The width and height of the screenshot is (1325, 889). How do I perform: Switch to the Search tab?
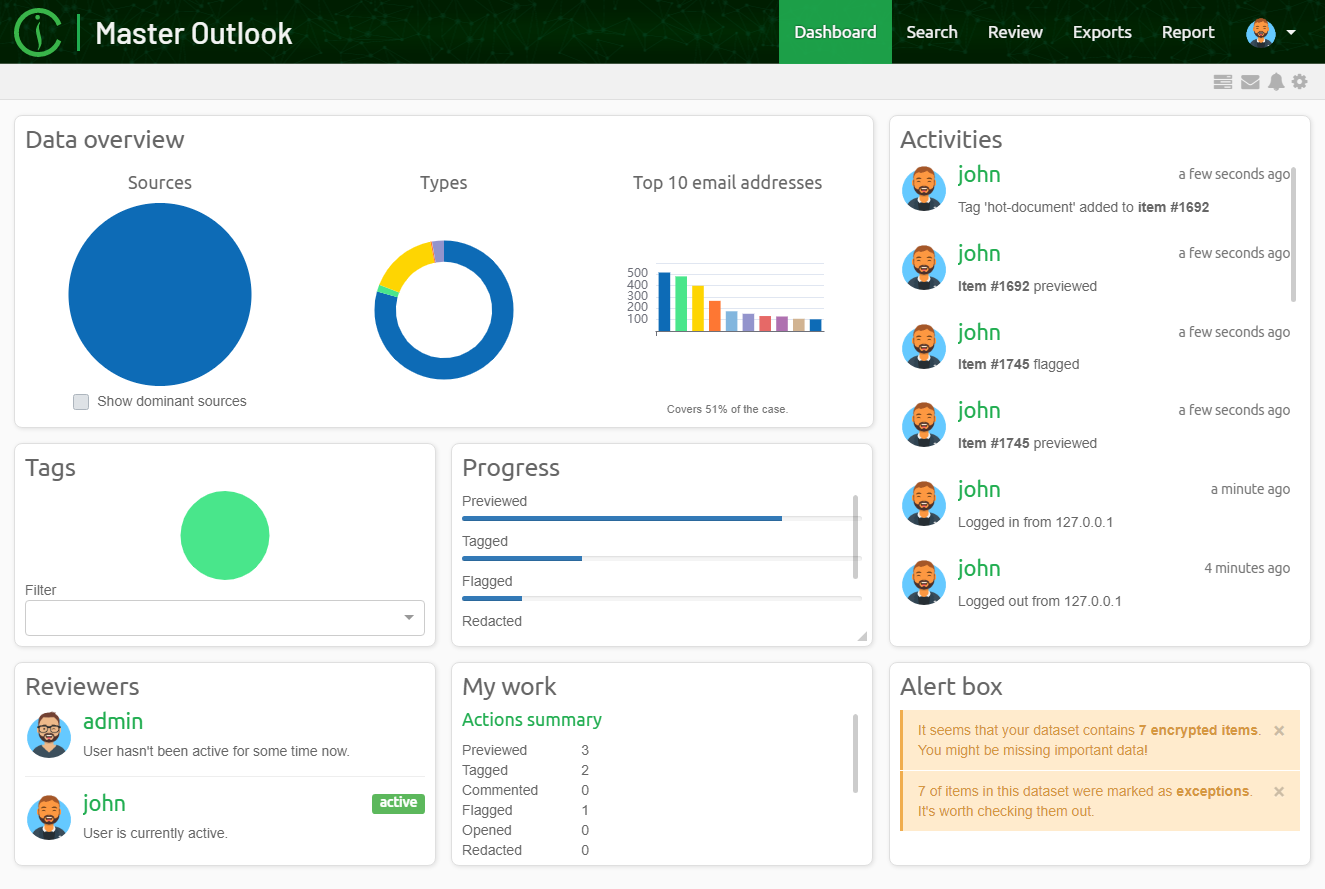[x=931, y=32]
